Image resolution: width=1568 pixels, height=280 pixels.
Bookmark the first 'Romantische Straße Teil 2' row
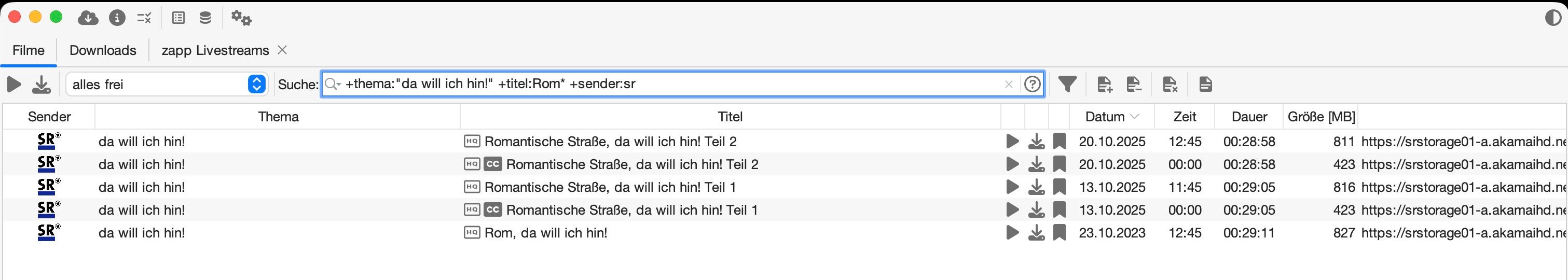pyautogui.click(x=1060, y=141)
